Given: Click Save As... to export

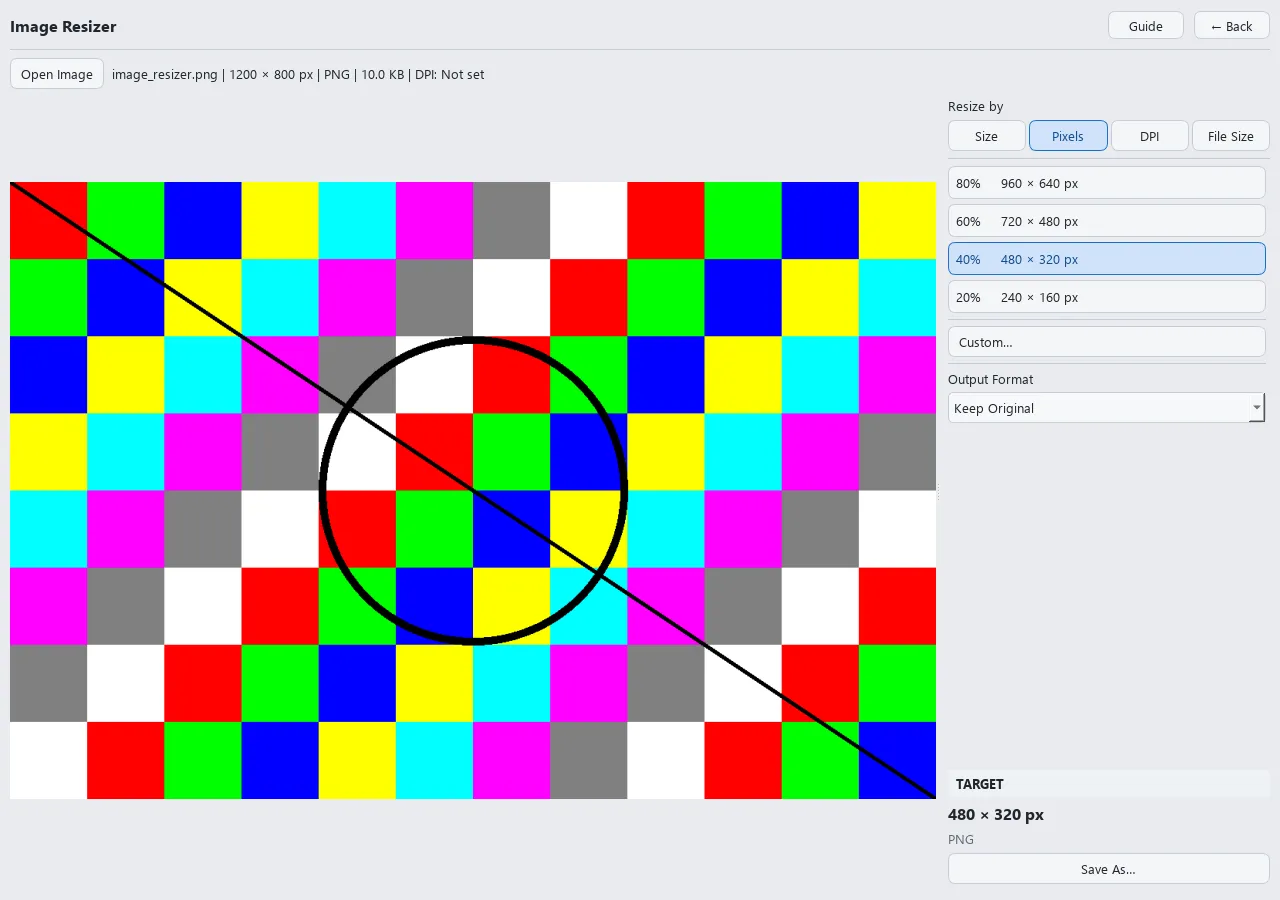Looking at the screenshot, I should 1108,869.
